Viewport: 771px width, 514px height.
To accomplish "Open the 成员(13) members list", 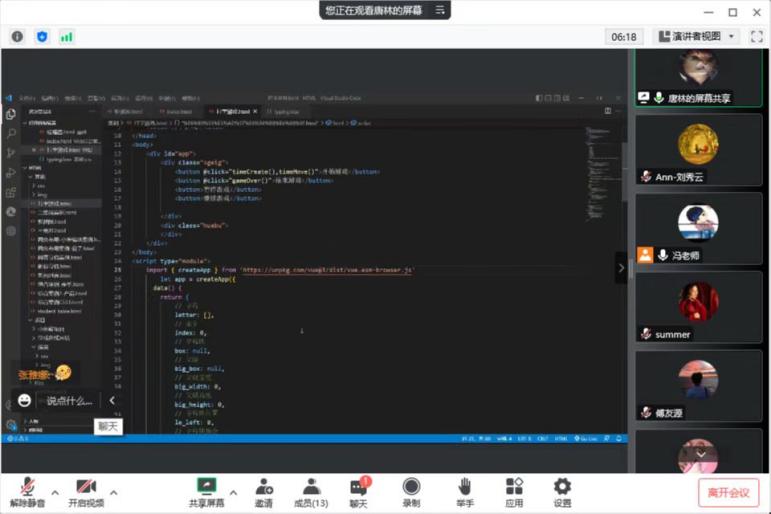I will [x=312, y=491].
